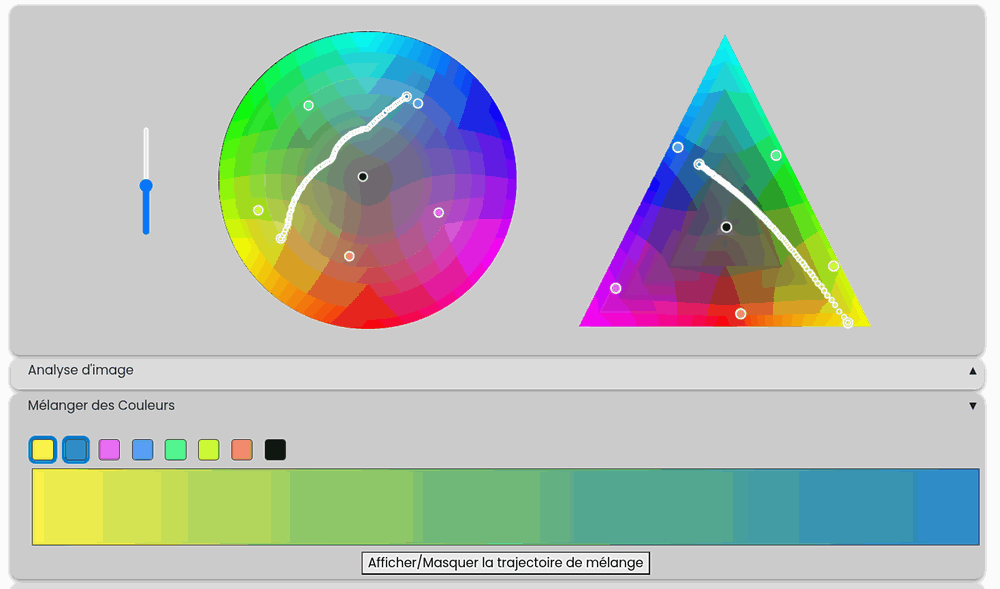Choose the light blue color swatch

[142, 450]
